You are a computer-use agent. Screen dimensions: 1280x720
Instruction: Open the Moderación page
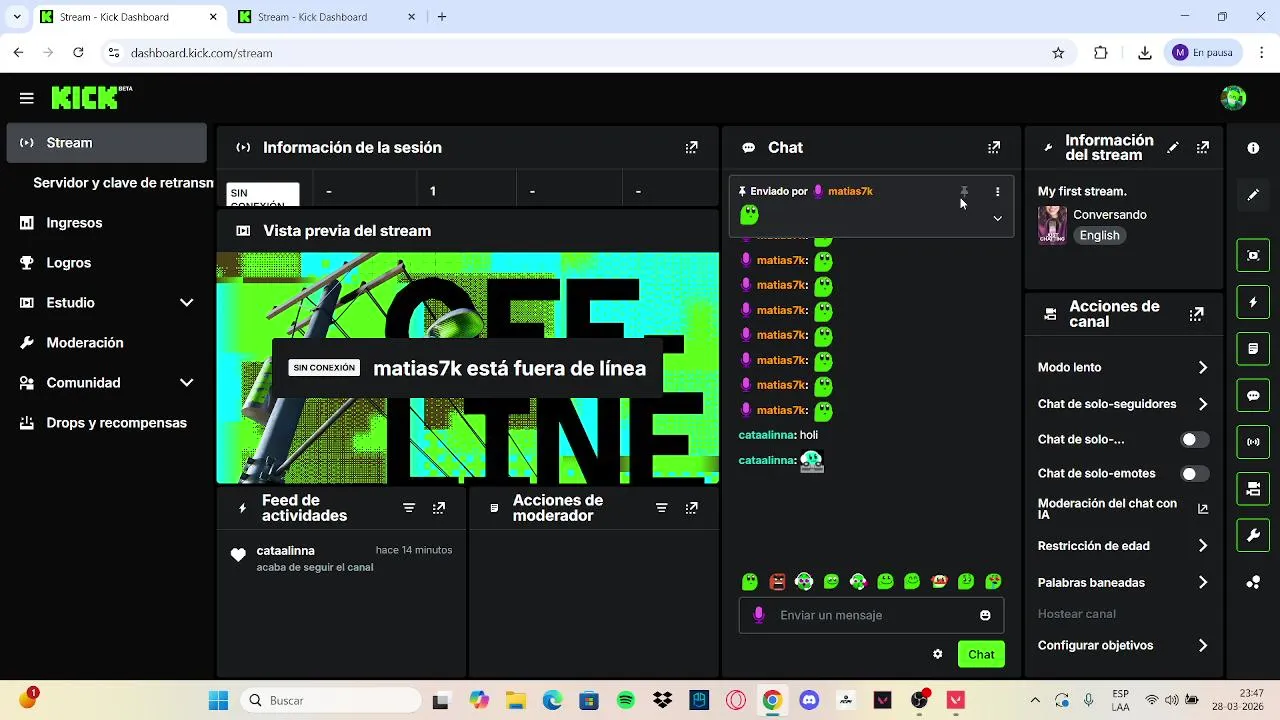point(107,343)
